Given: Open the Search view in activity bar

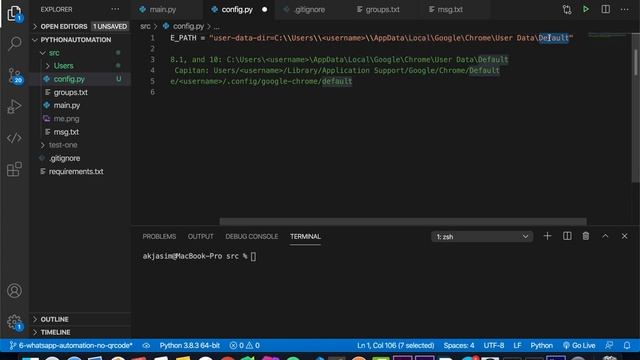Looking at the screenshot, I should [x=15, y=43].
